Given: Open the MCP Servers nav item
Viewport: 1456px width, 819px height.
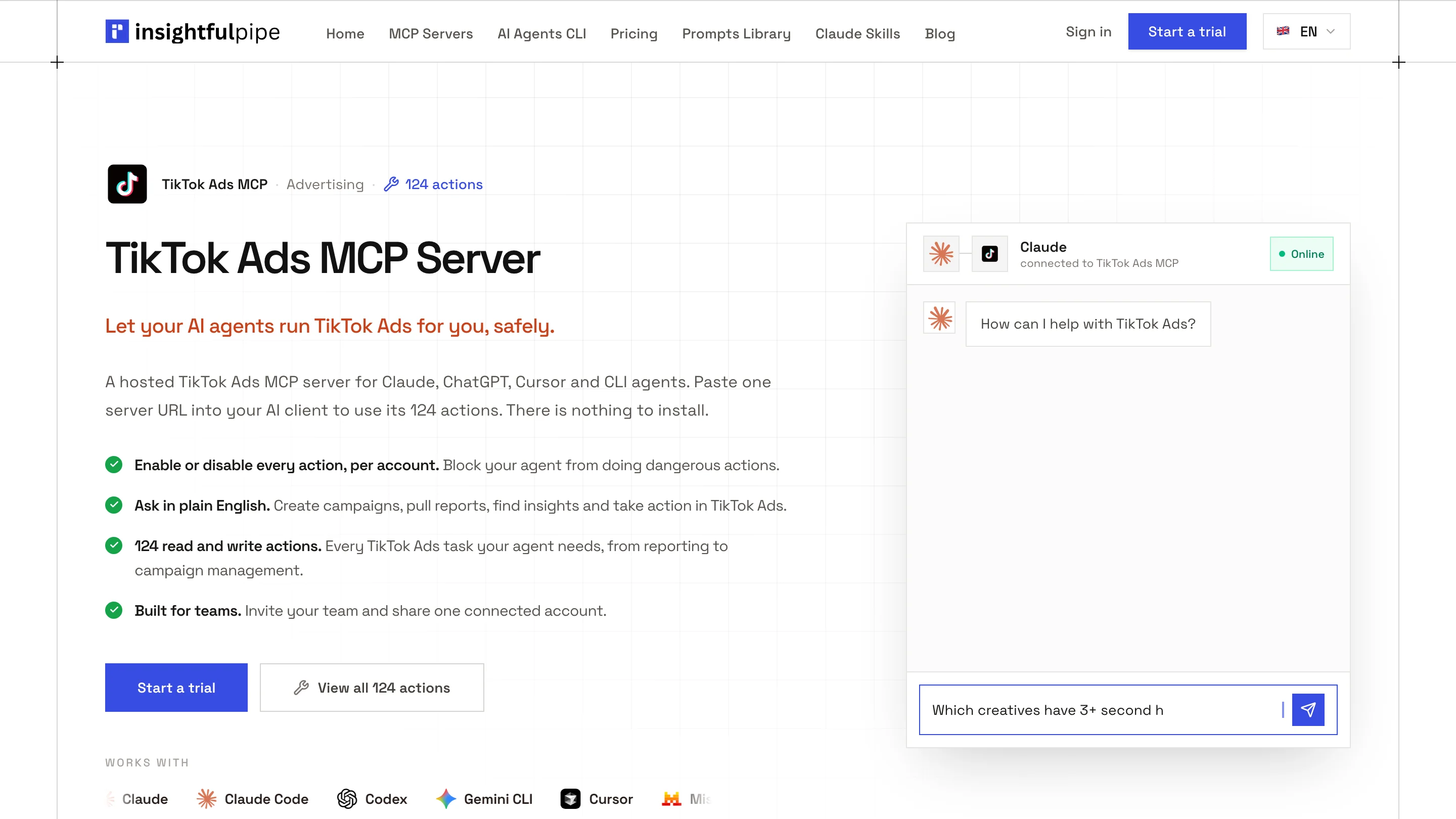Looking at the screenshot, I should (x=431, y=33).
